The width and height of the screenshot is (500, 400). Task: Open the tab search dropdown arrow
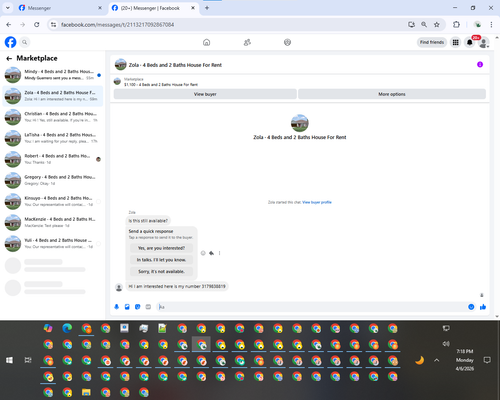(7, 8)
